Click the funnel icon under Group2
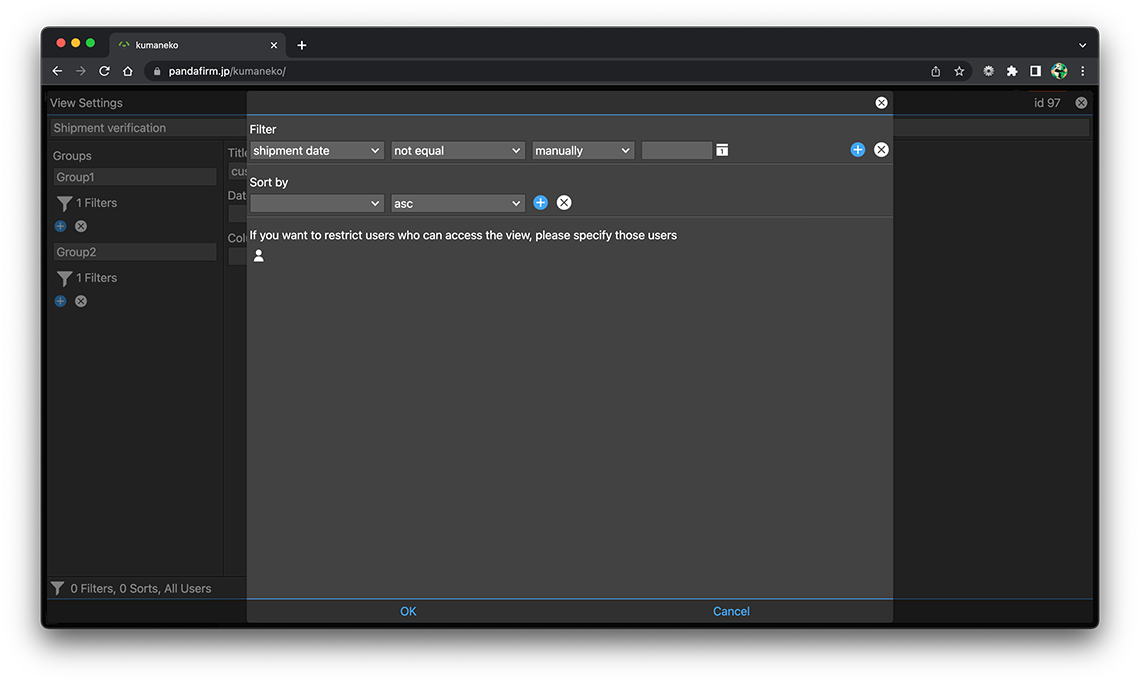Image resolution: width=1140 pixels, height=683 pixels. [x=64, y=278]
